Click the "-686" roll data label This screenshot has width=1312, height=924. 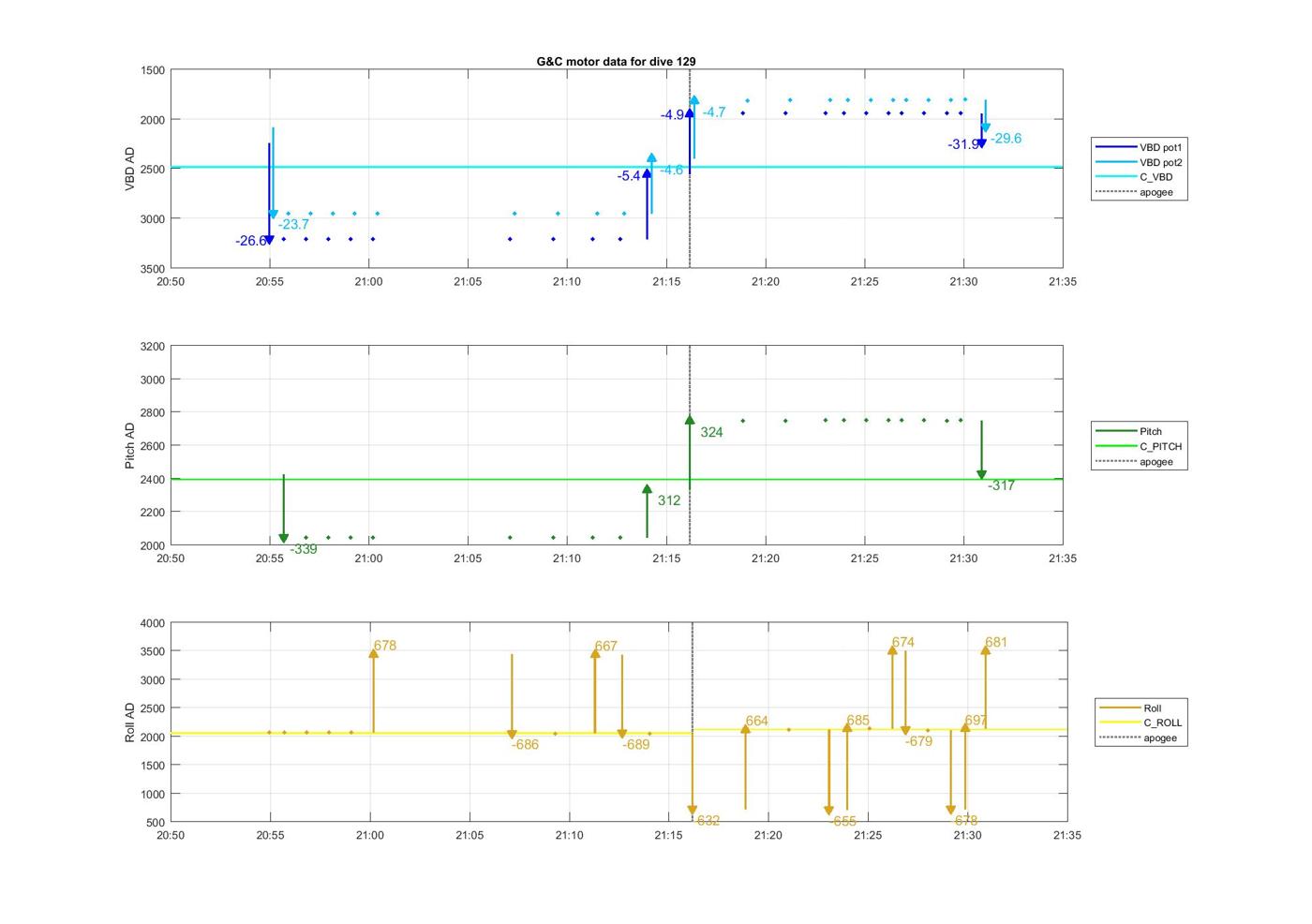coord(525,744)
